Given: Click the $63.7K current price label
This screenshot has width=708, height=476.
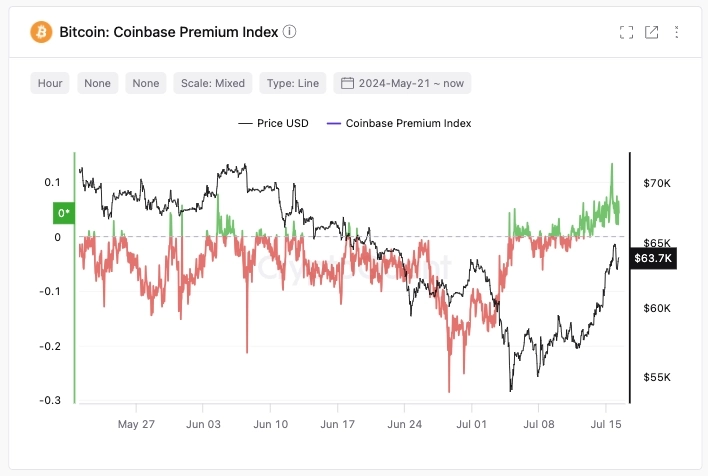Looking at the screenshot, I should coord(654,259).
